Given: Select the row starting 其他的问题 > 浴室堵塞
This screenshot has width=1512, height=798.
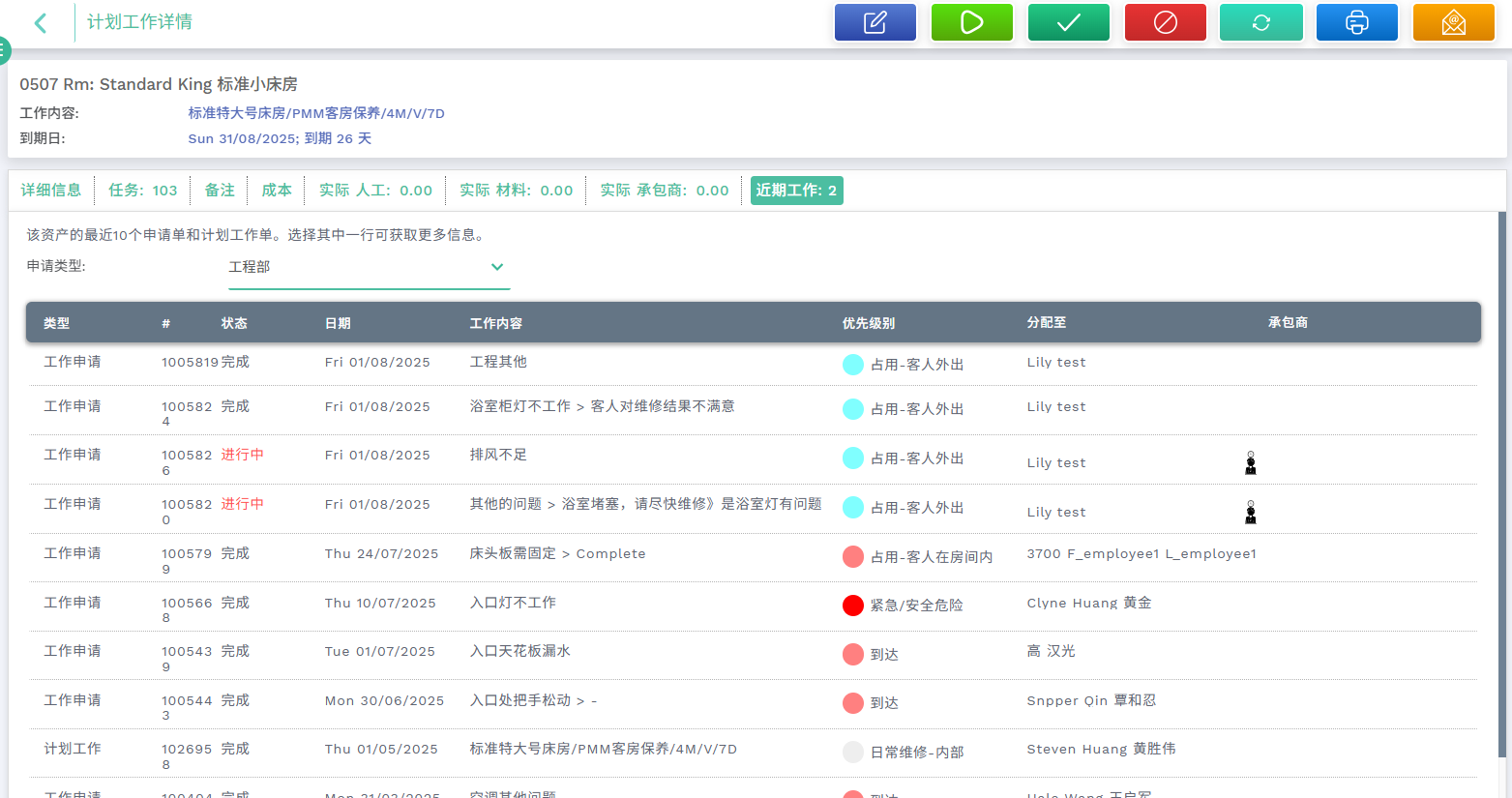Looking at the screenshot, I should tap(754, 509).
